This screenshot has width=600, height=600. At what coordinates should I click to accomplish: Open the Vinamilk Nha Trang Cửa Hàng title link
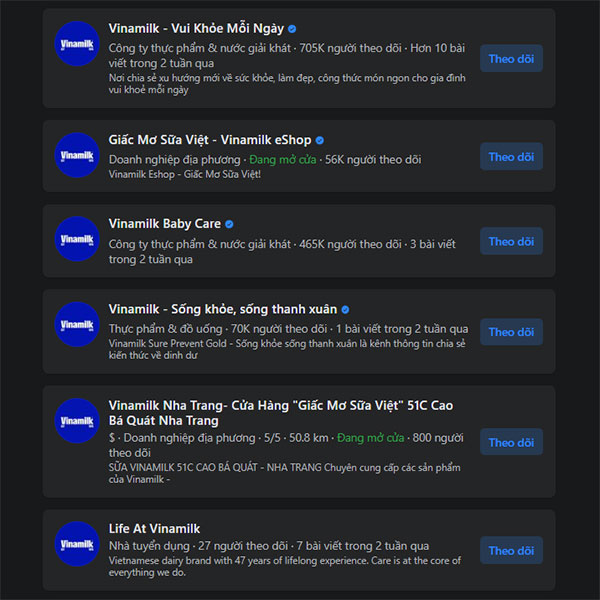[x=281, y=413]
